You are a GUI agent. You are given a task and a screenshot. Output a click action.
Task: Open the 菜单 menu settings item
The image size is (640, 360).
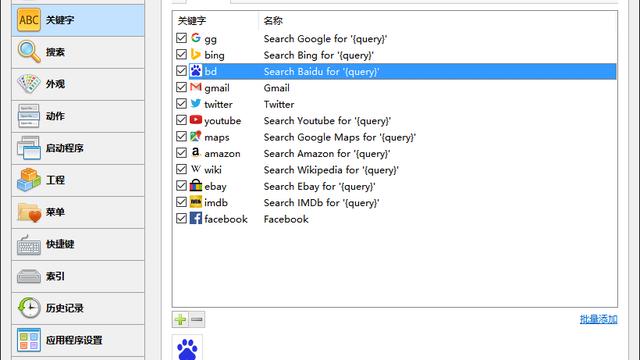[78, 212]
